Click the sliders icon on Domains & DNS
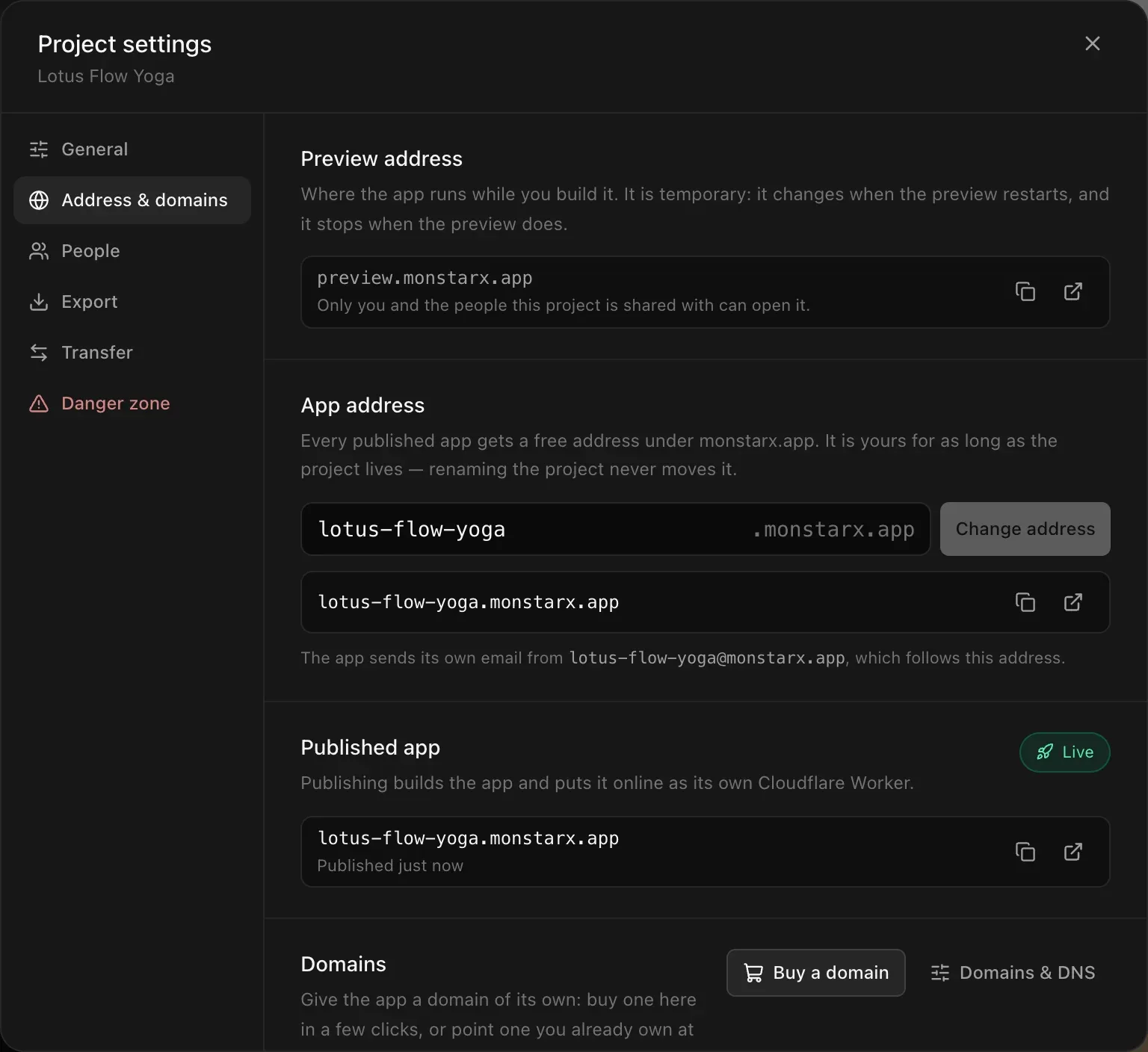The width and height of the screenshot is (1148, 1052). tap(939, 973)
